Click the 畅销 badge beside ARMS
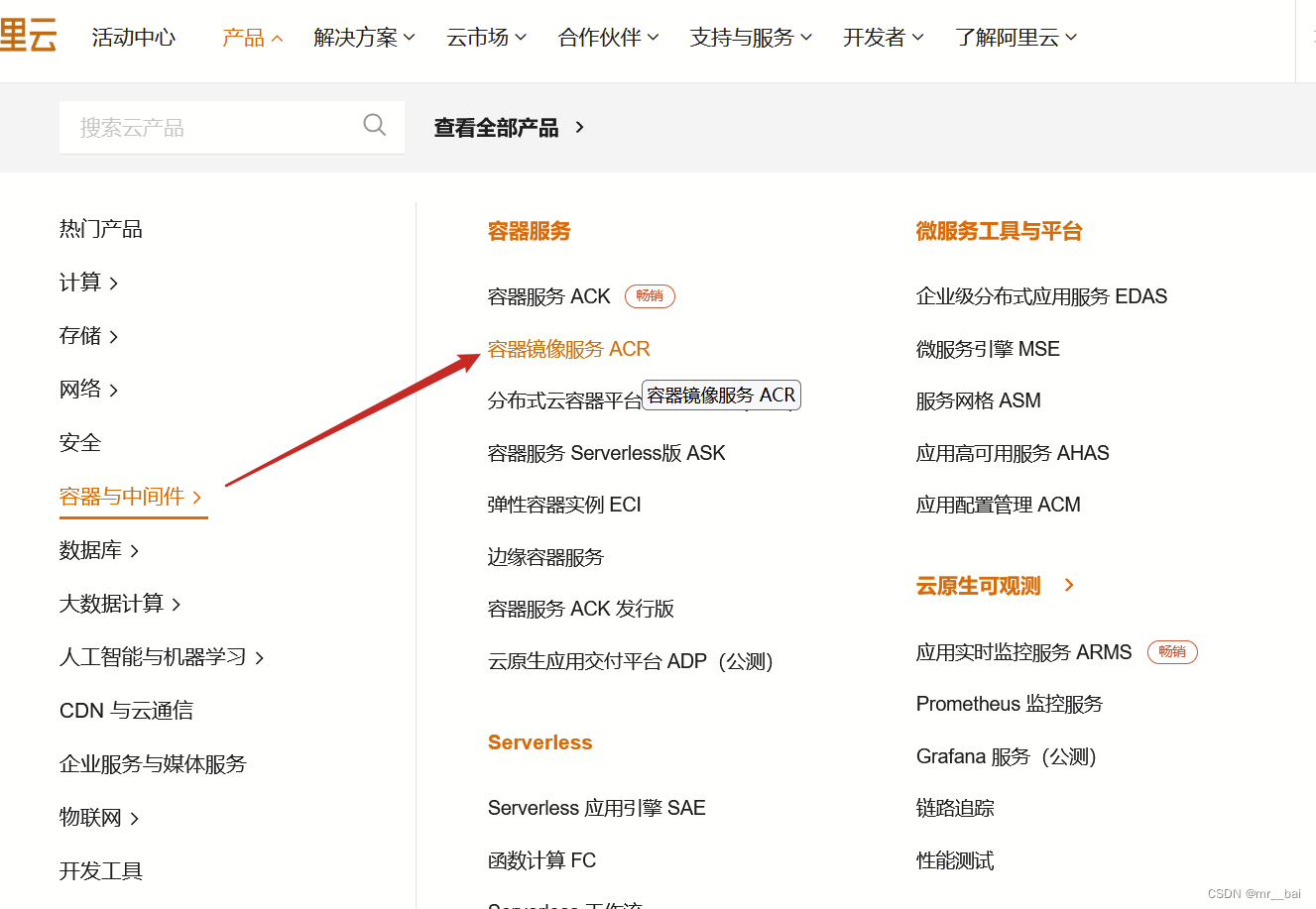Image resolution: width=1316 pixels, height=909 pixels. click(x=1172, y=652)
